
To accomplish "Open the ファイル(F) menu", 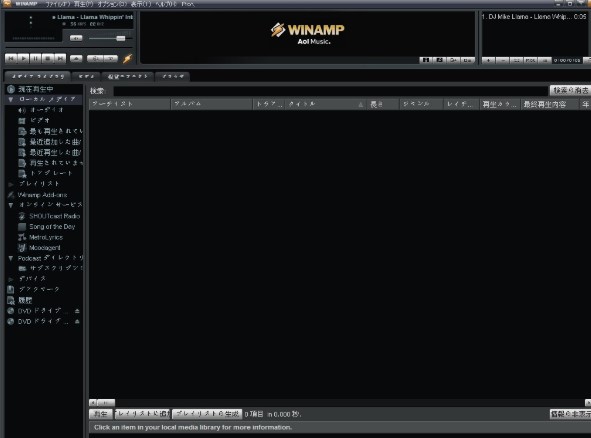I will pos(57,4).
